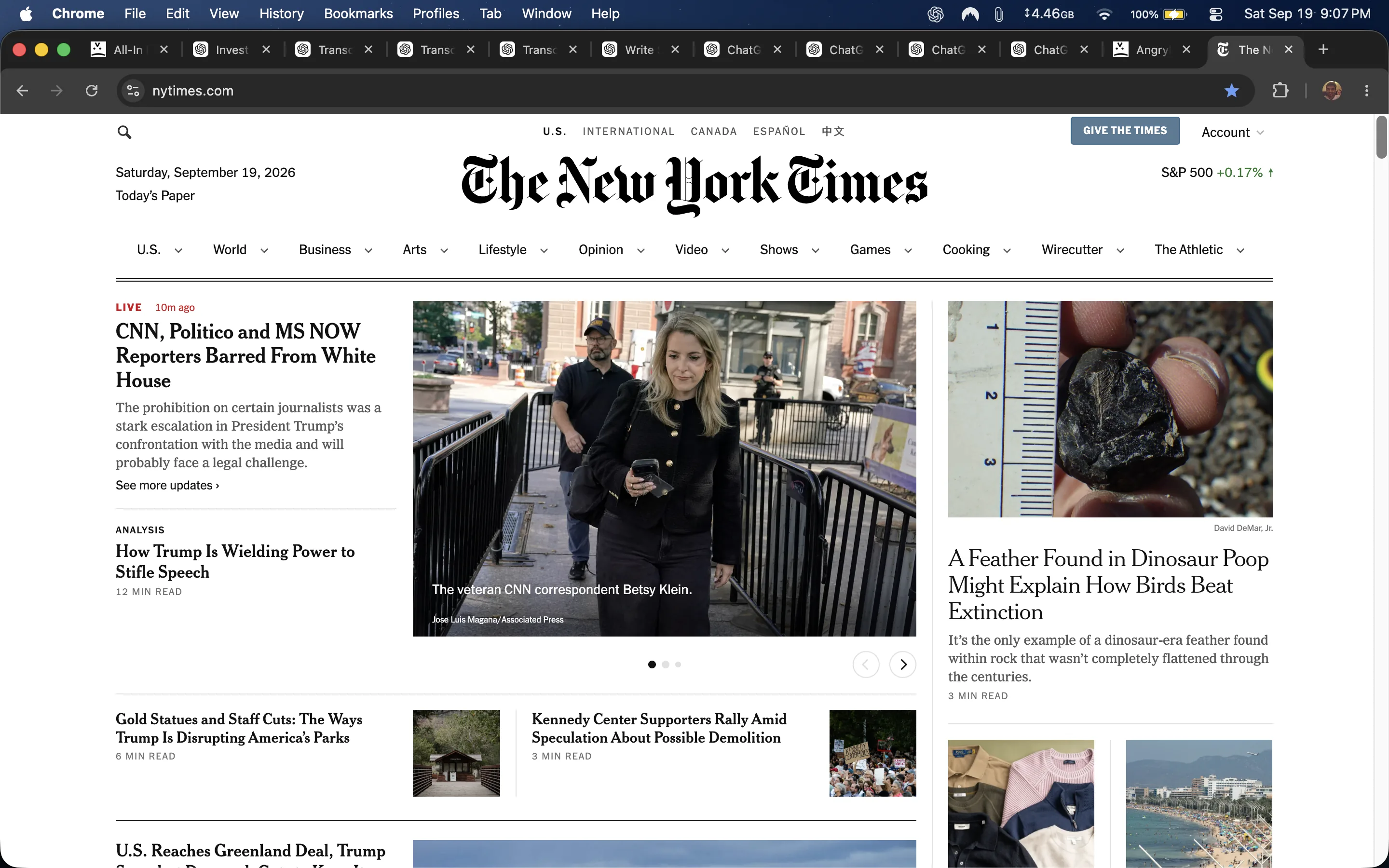Viewport: 1389px width, 868px height.
Task: Expand the Opinion section dropdown
Action: 641,250
